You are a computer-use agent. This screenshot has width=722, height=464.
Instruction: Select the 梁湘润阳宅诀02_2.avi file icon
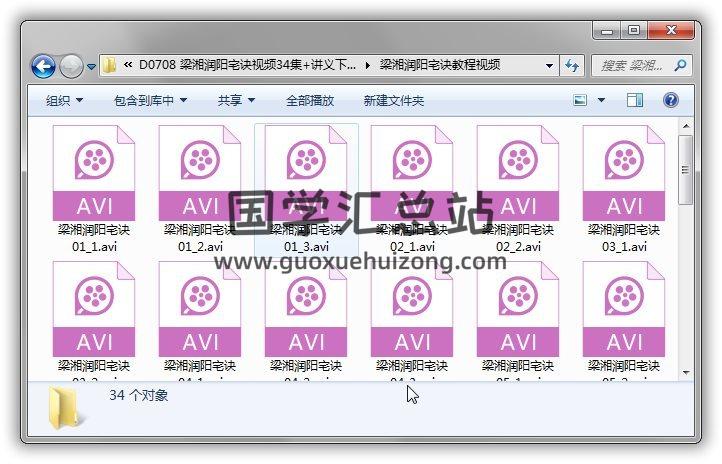(x=518, y=173)
